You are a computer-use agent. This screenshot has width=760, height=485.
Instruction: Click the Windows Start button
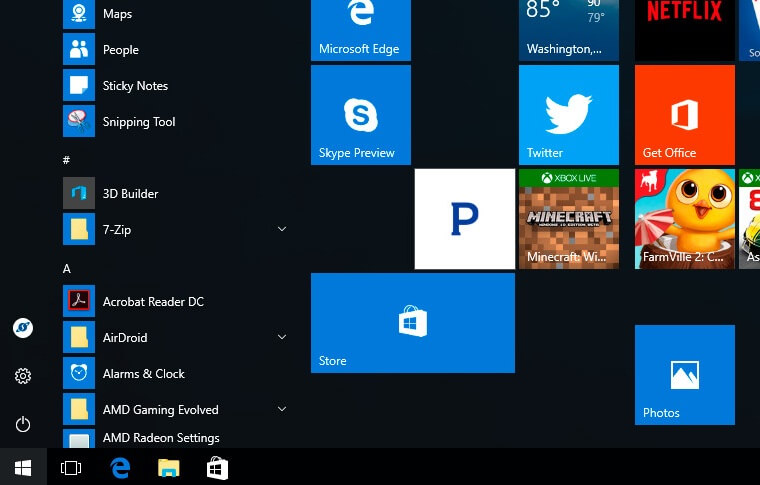[23, 468]
